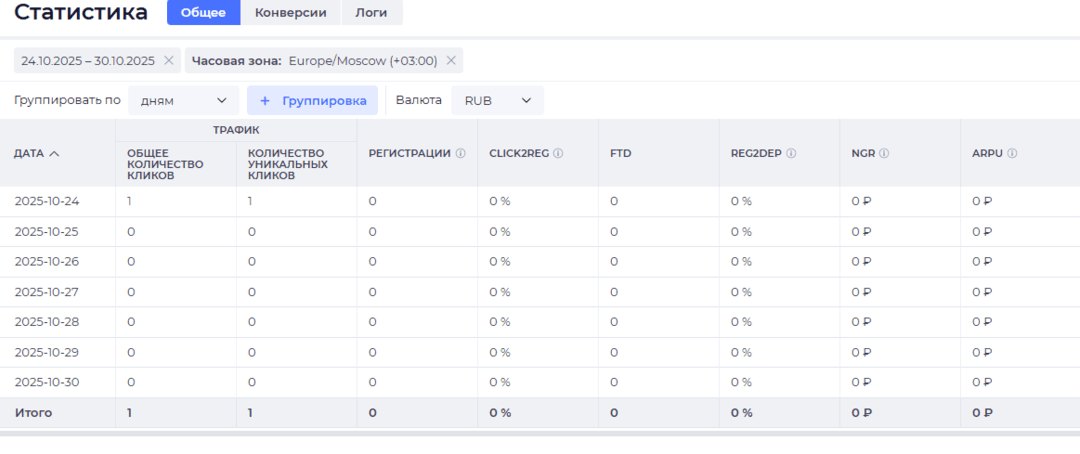
Task: Remove the date range filter chip
Action: pyautogui.click(x=168, y=61)
